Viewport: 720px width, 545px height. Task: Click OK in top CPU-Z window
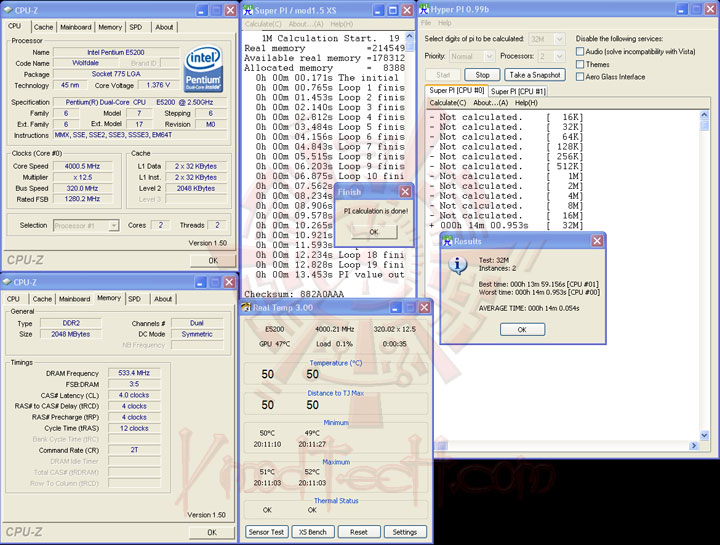(x=213, y=260)
